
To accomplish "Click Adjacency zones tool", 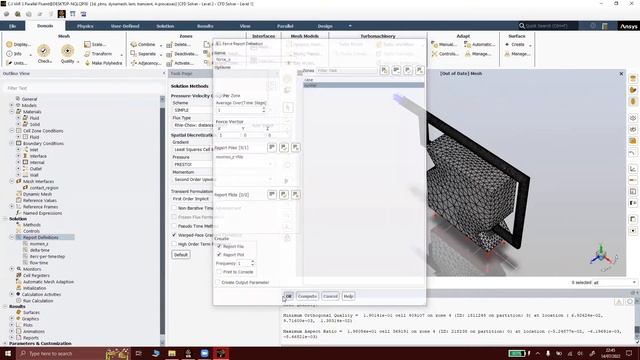I will click(145, 63).
